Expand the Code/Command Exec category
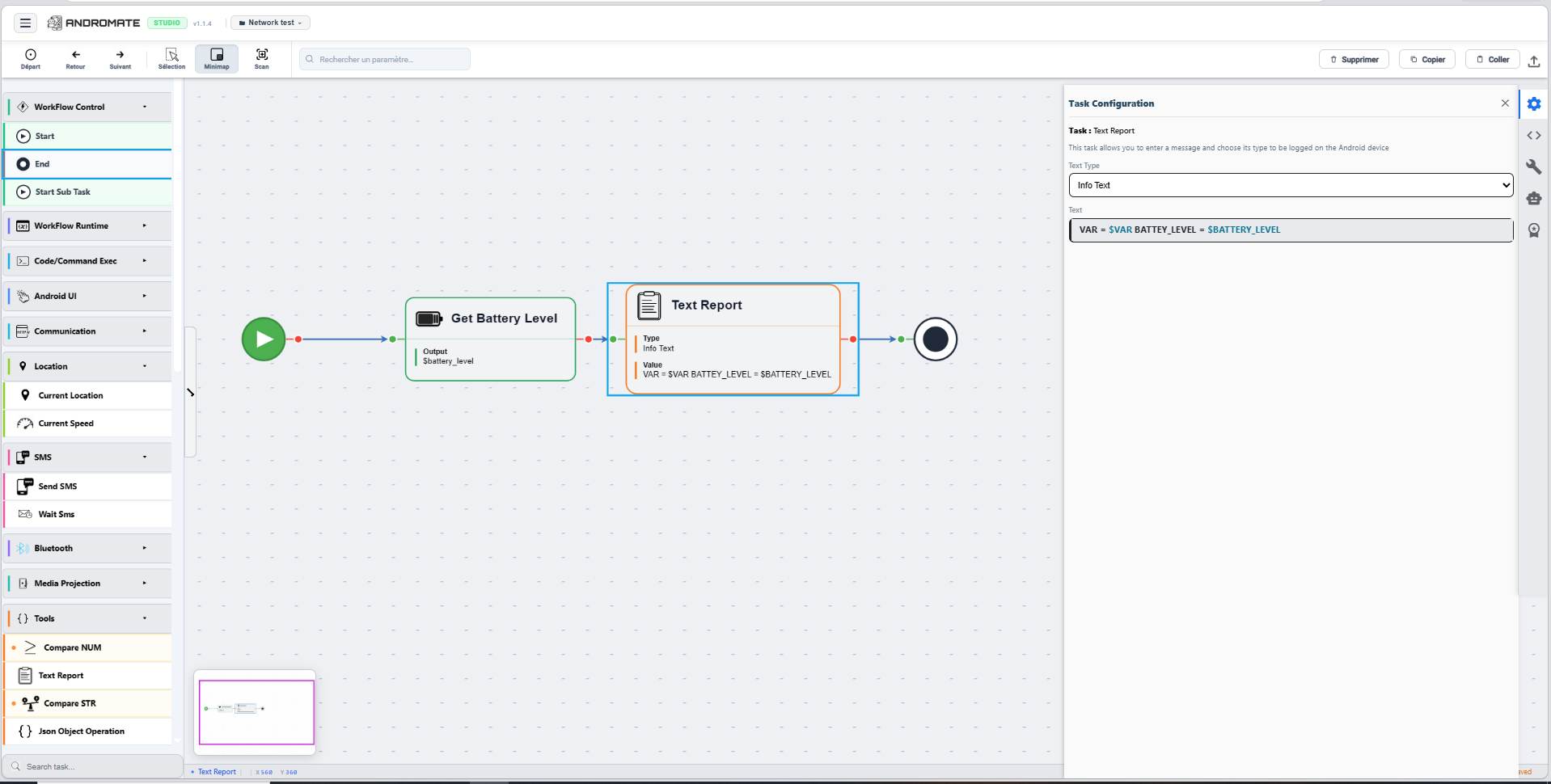 pyautogui.click(x=89, y=261)
